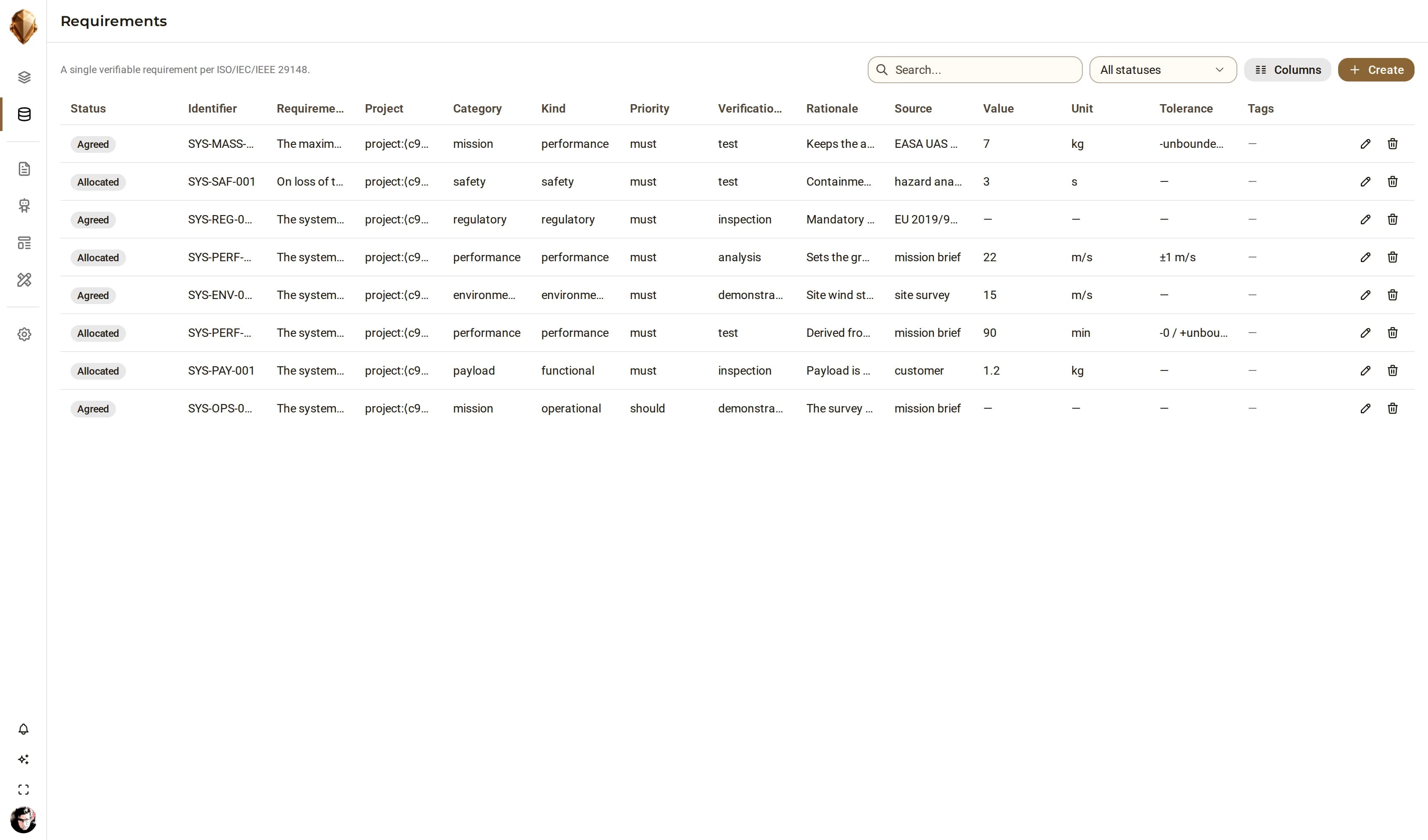Delete the SYS-PAY-001 requirement
This screenshot has height=840, width=1428.
pos(1392,371)
